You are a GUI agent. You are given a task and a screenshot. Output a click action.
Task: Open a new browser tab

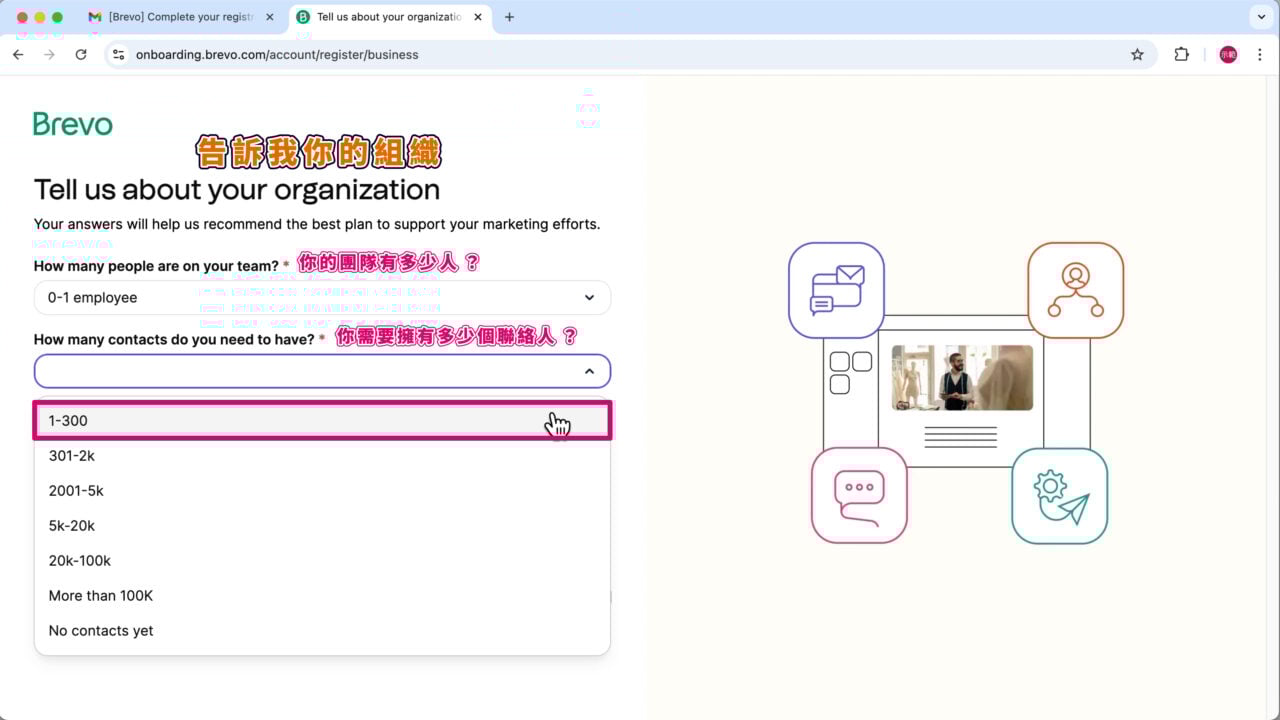pyautogui.click(x=509, y=17)
